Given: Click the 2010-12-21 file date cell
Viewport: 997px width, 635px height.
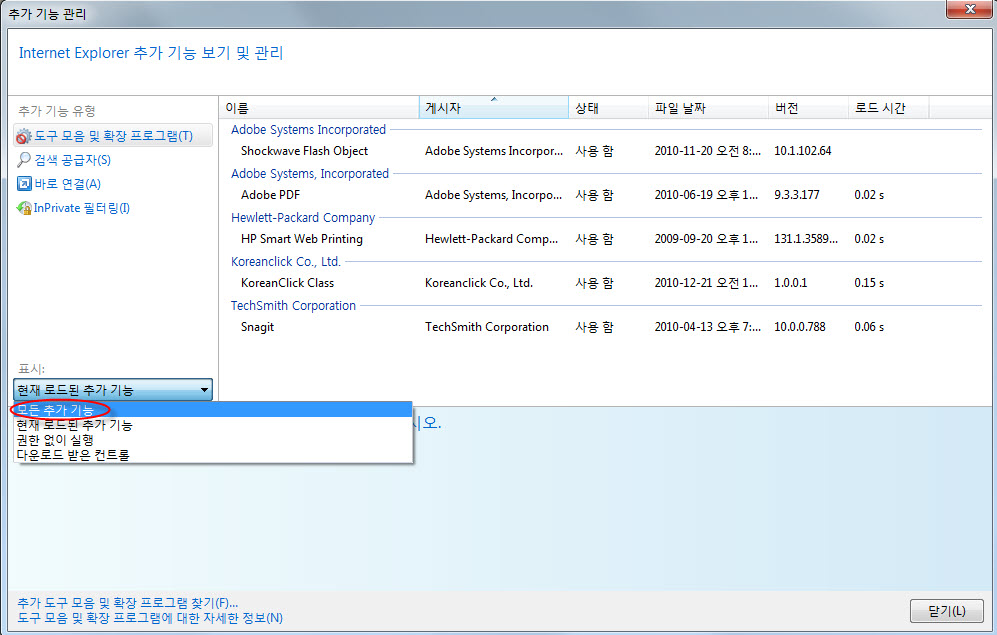Looking at the screenshot, I should (x=706, y=282).
